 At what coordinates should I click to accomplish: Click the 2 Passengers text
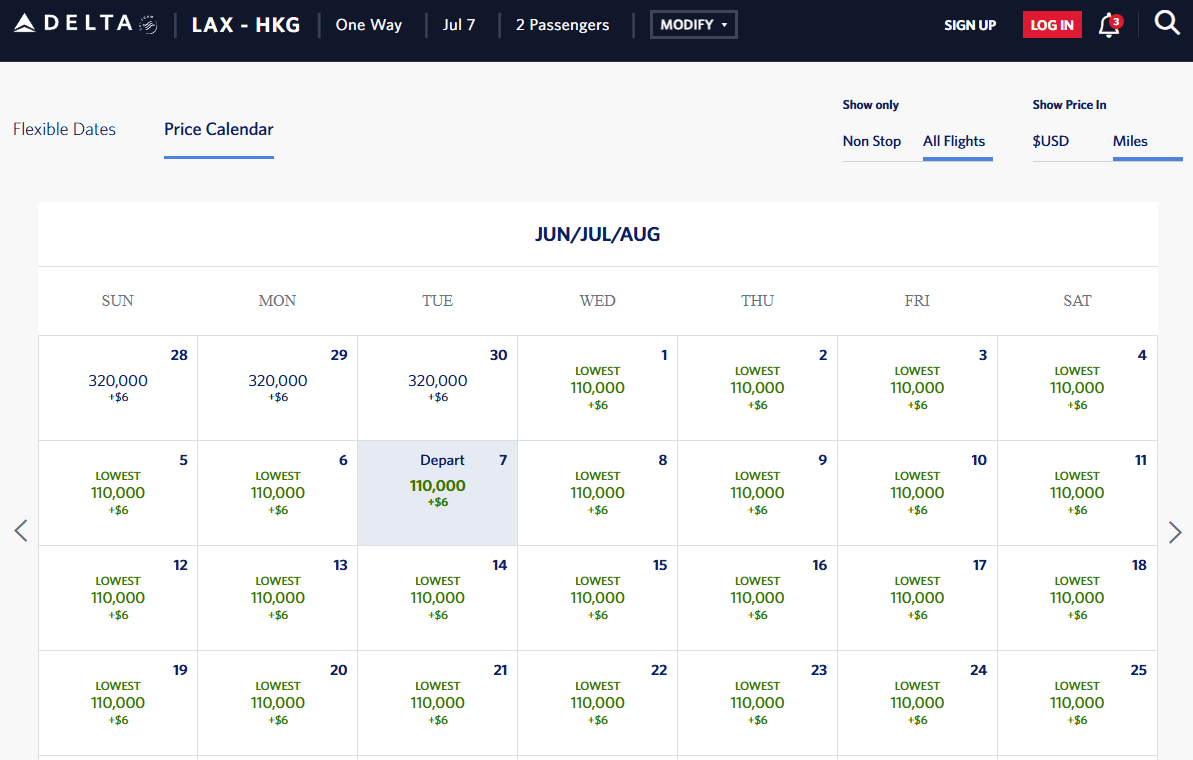click(x=562, y=25)
